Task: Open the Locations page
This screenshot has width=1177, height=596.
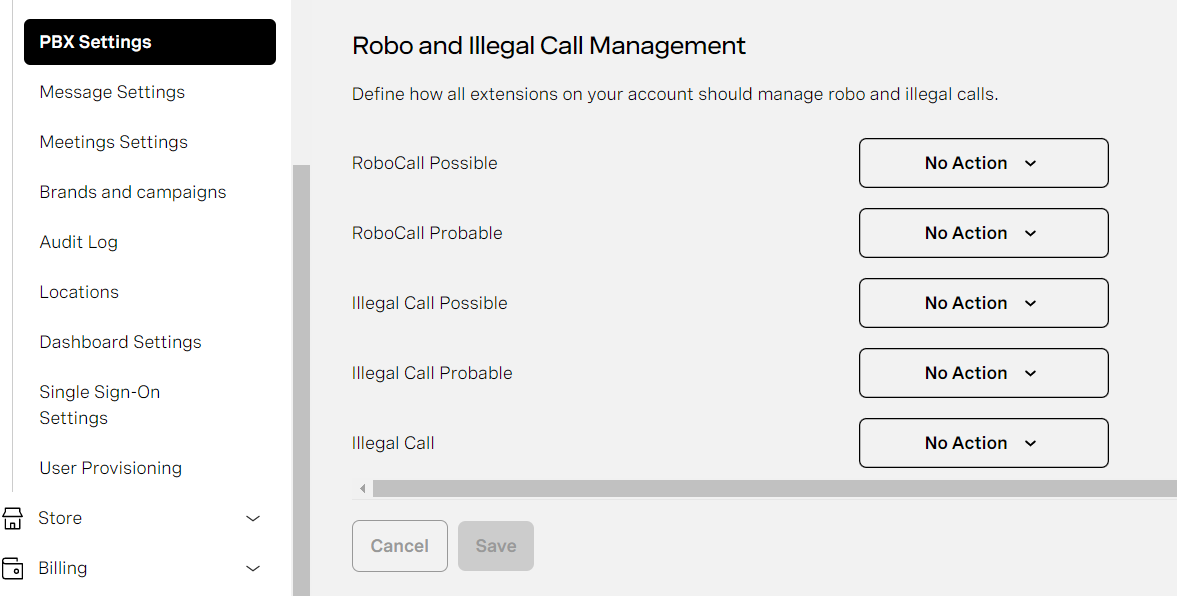Action: pos(79,292)
